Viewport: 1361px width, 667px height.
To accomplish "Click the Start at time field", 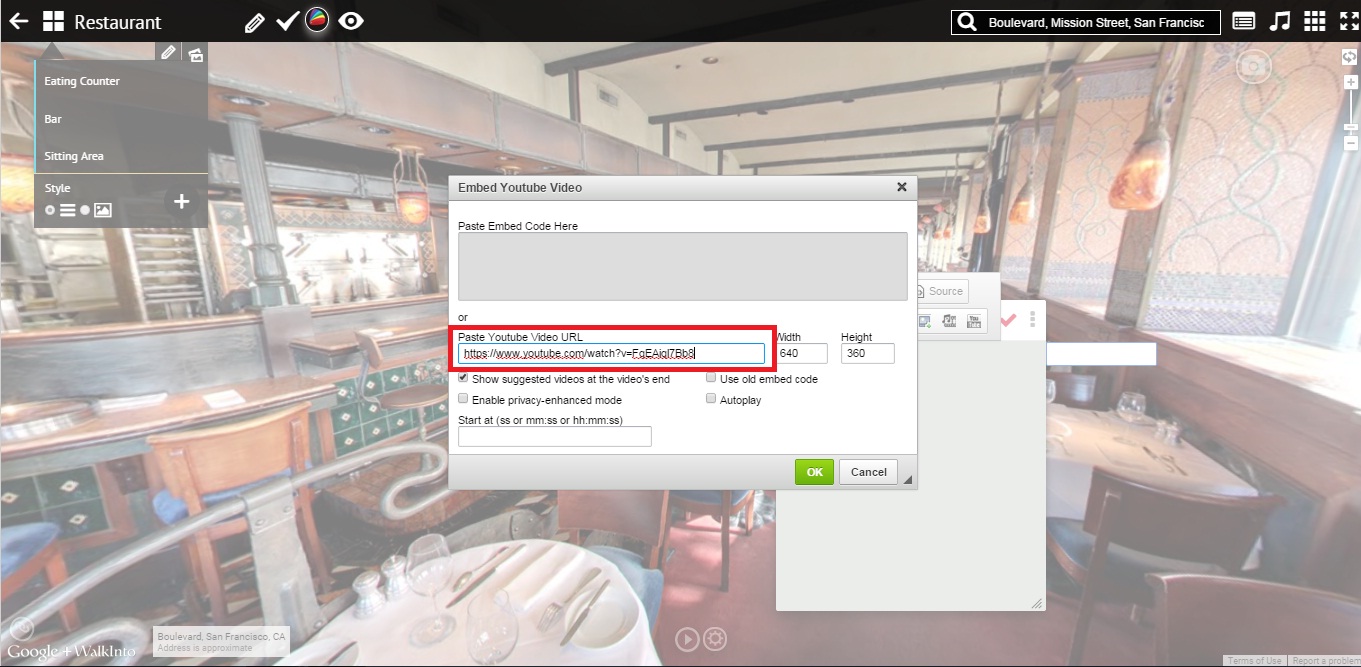I will (x=555, y=436).
